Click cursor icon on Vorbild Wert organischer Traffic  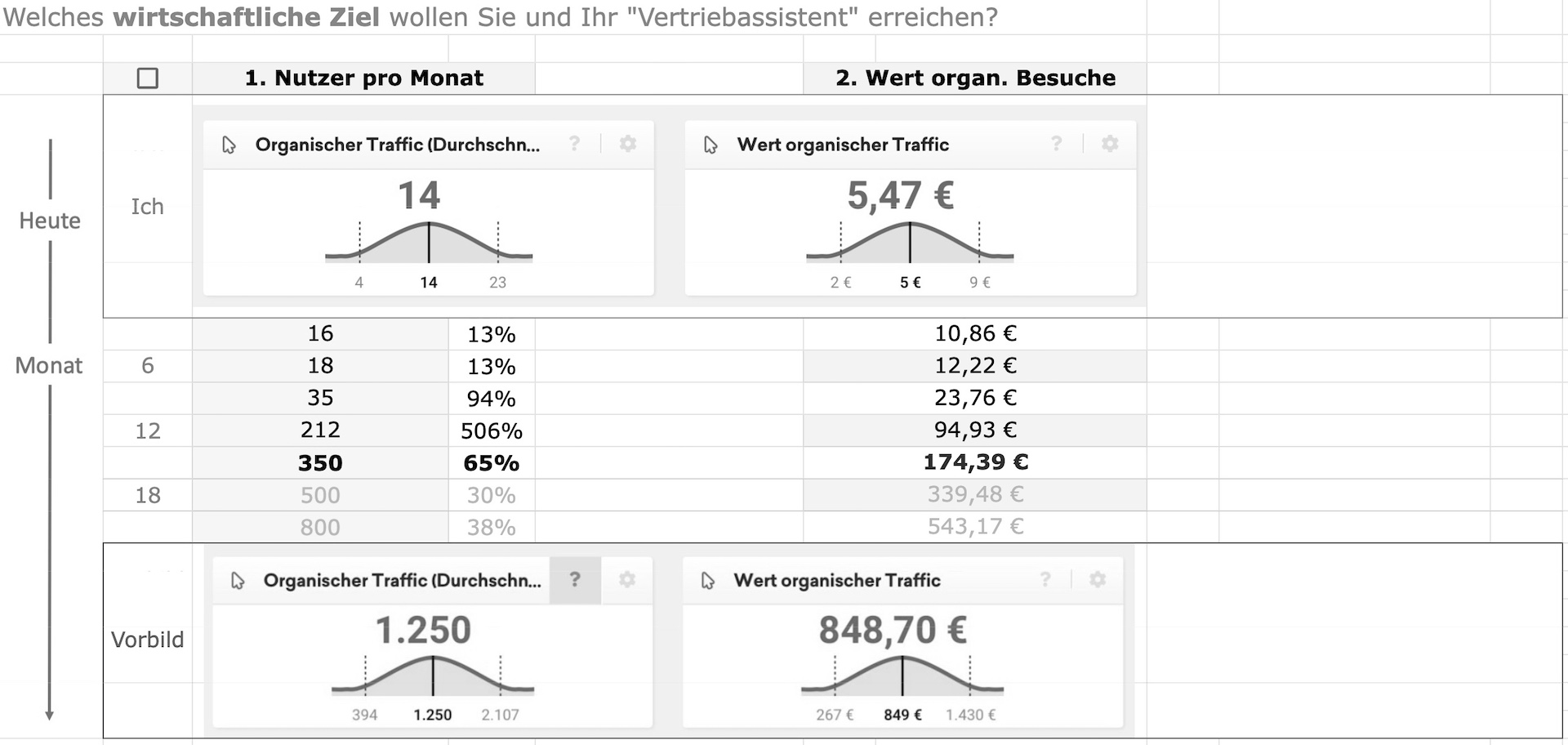[708, 581]
